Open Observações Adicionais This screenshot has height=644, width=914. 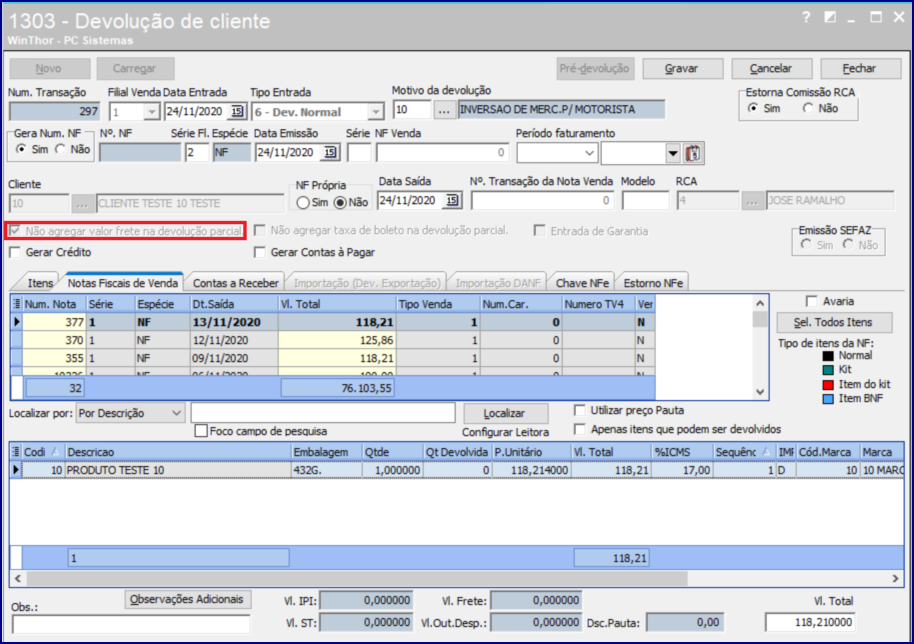click(x=188, y=600)
